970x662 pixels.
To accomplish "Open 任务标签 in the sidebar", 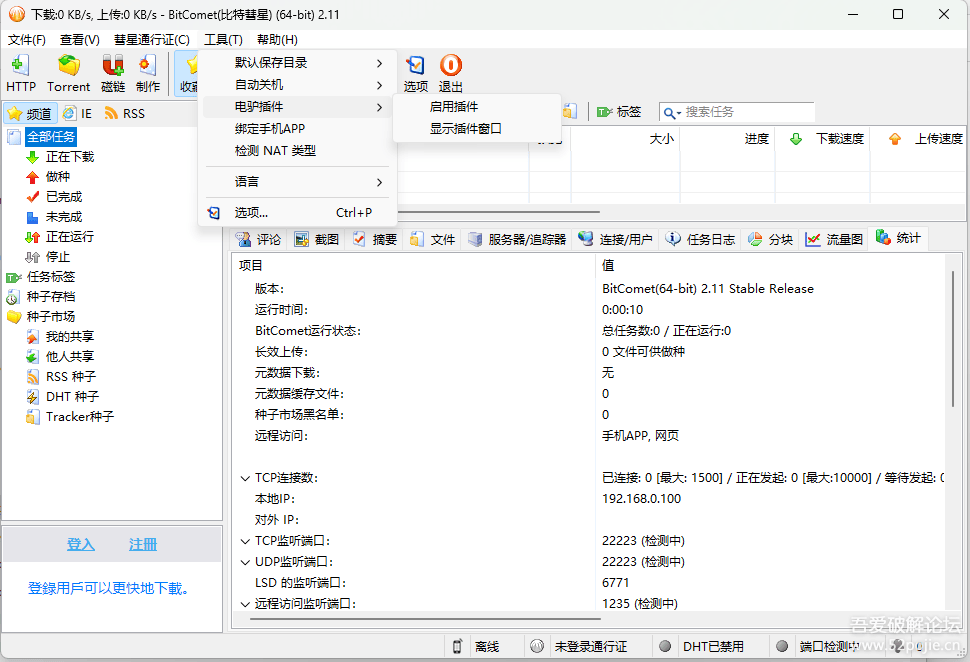I will tap(41, 277).
